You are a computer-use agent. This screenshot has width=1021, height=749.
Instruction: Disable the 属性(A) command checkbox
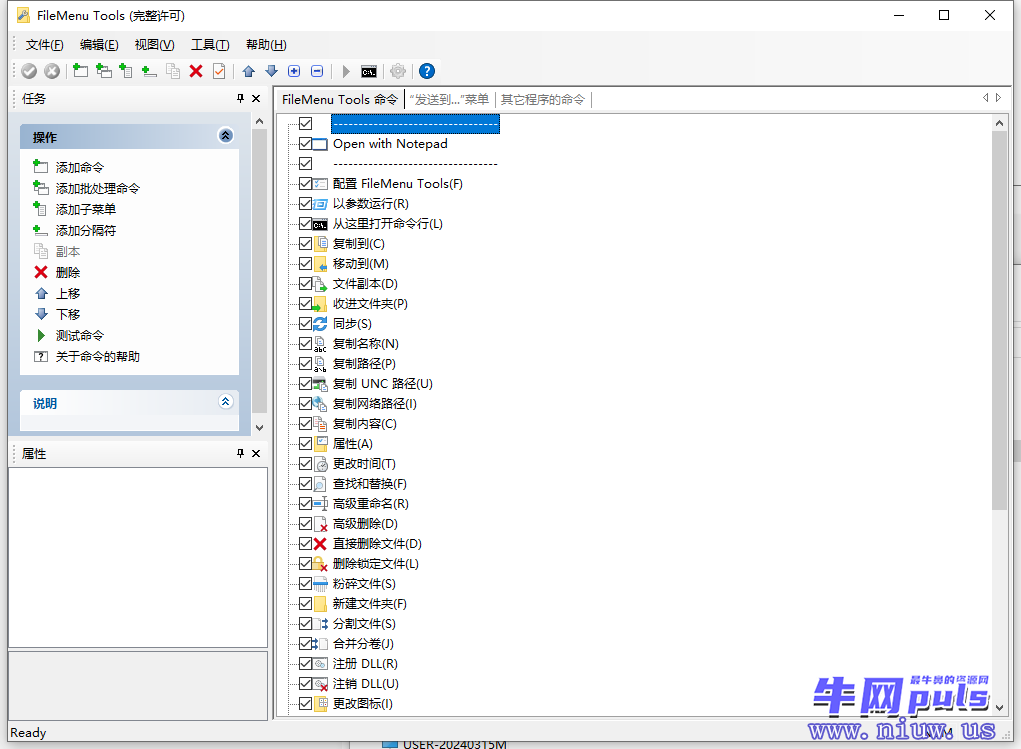(x=305, y=444)
